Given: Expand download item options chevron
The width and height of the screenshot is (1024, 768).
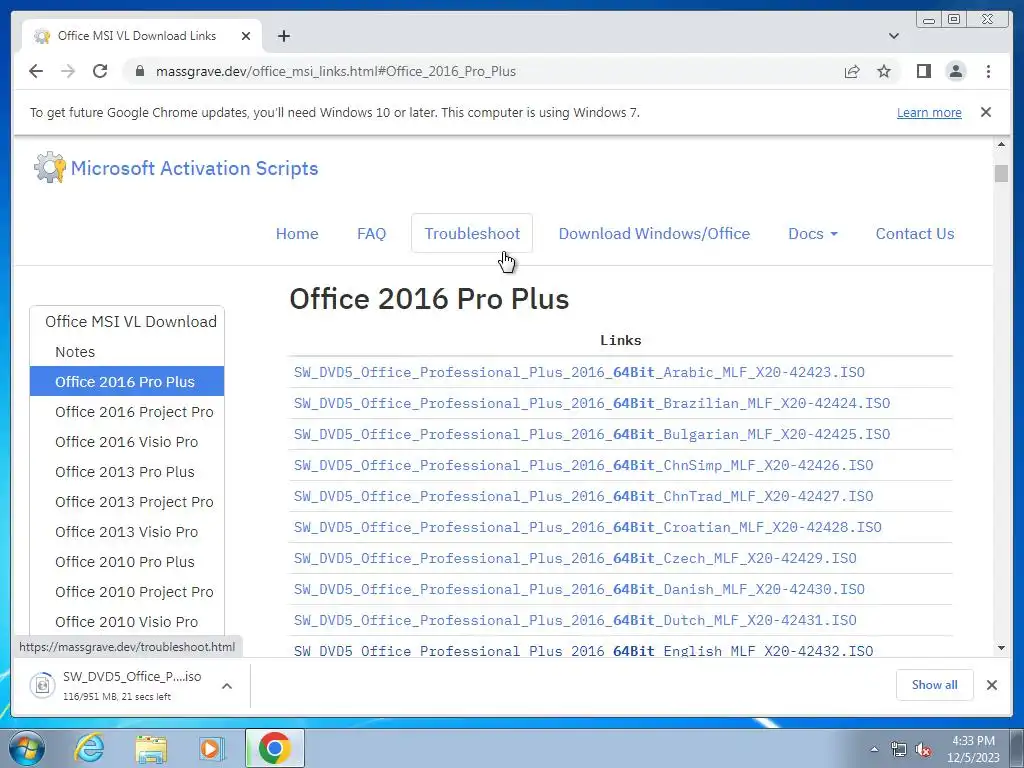Looking at the screenshot, I should pos(227,686).
